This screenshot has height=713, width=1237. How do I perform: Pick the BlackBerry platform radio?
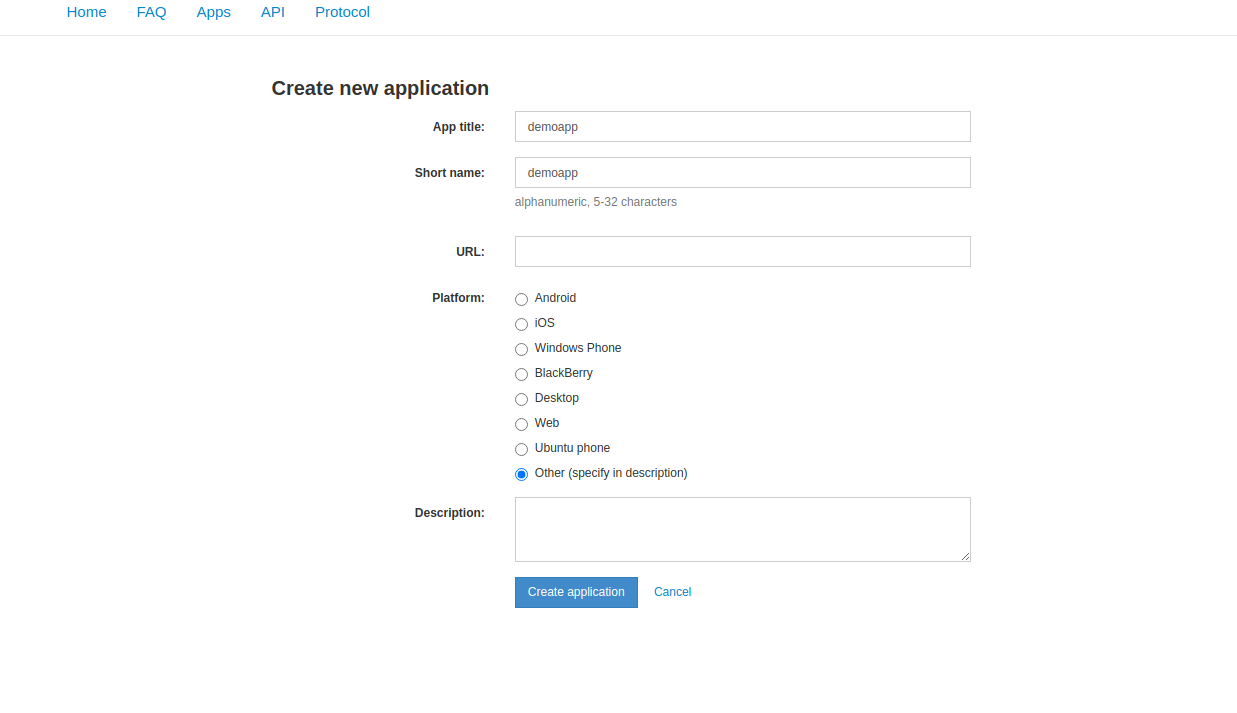(521, 374)
